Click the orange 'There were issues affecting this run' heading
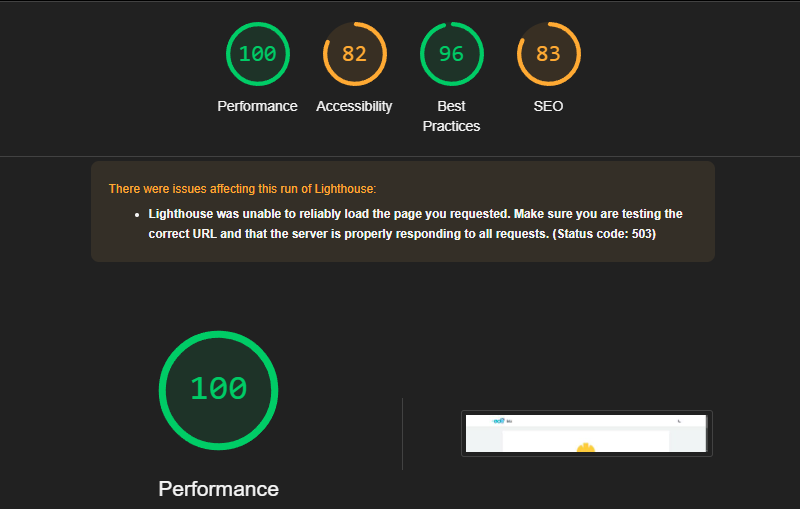 (x=242, y=189)
